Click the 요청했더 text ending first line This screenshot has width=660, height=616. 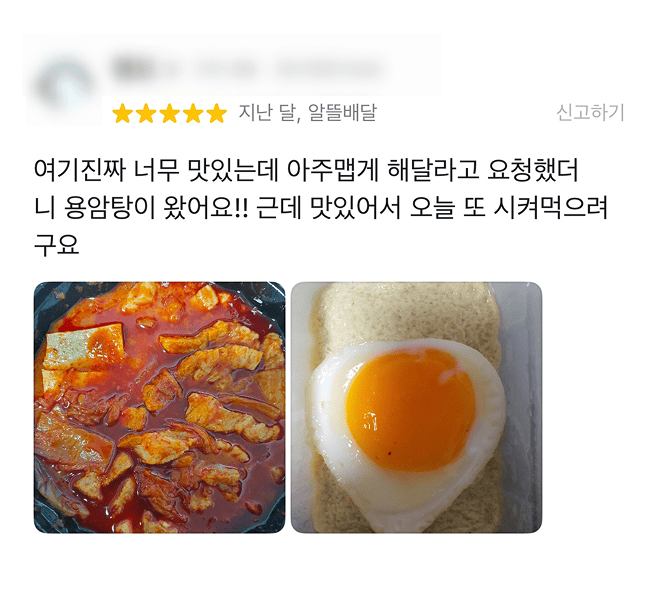[532, 170]
